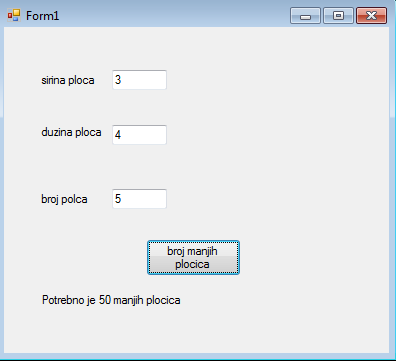Click empty title bar area beside Form1

click(173, 15)
